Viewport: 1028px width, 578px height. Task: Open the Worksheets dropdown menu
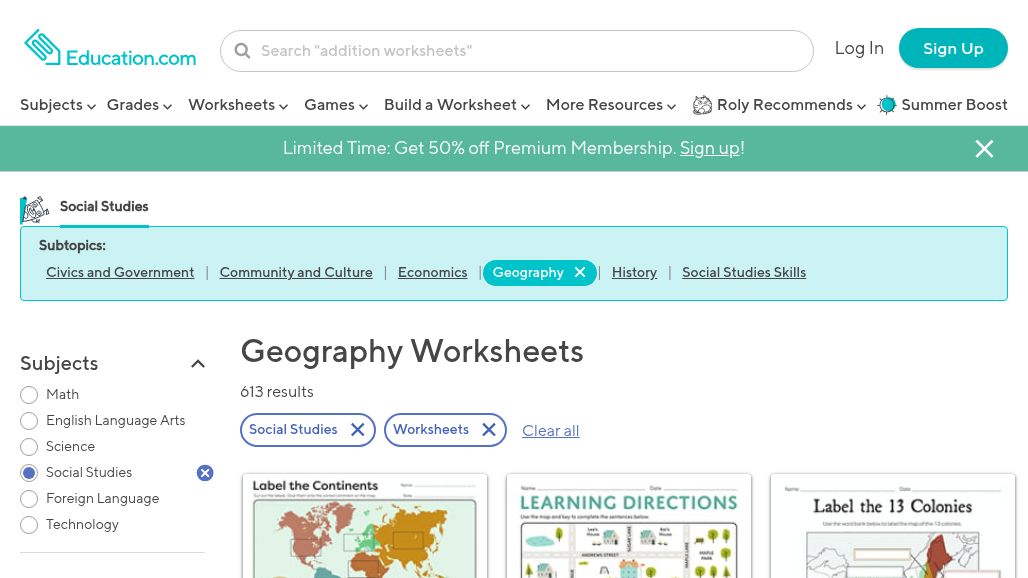tap(238, 105)
